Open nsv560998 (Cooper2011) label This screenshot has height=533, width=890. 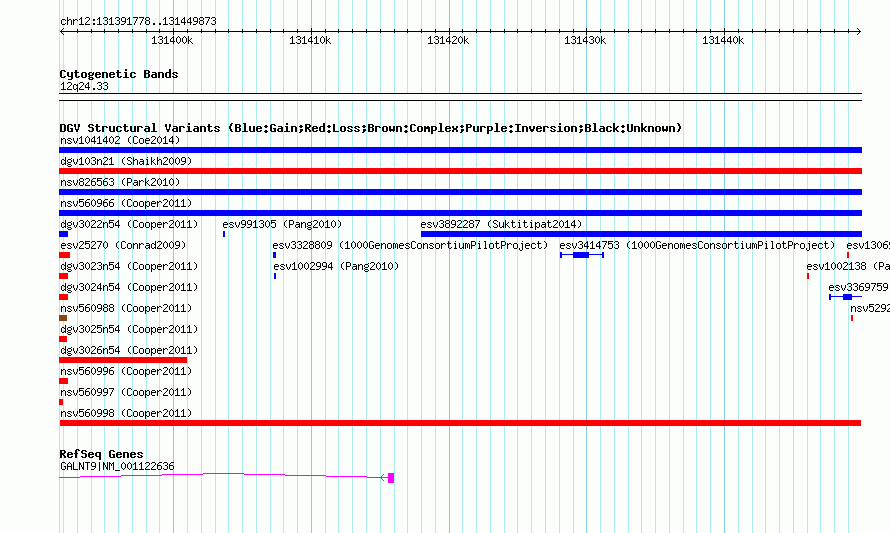pyautogui.click(x=126, y=413)
